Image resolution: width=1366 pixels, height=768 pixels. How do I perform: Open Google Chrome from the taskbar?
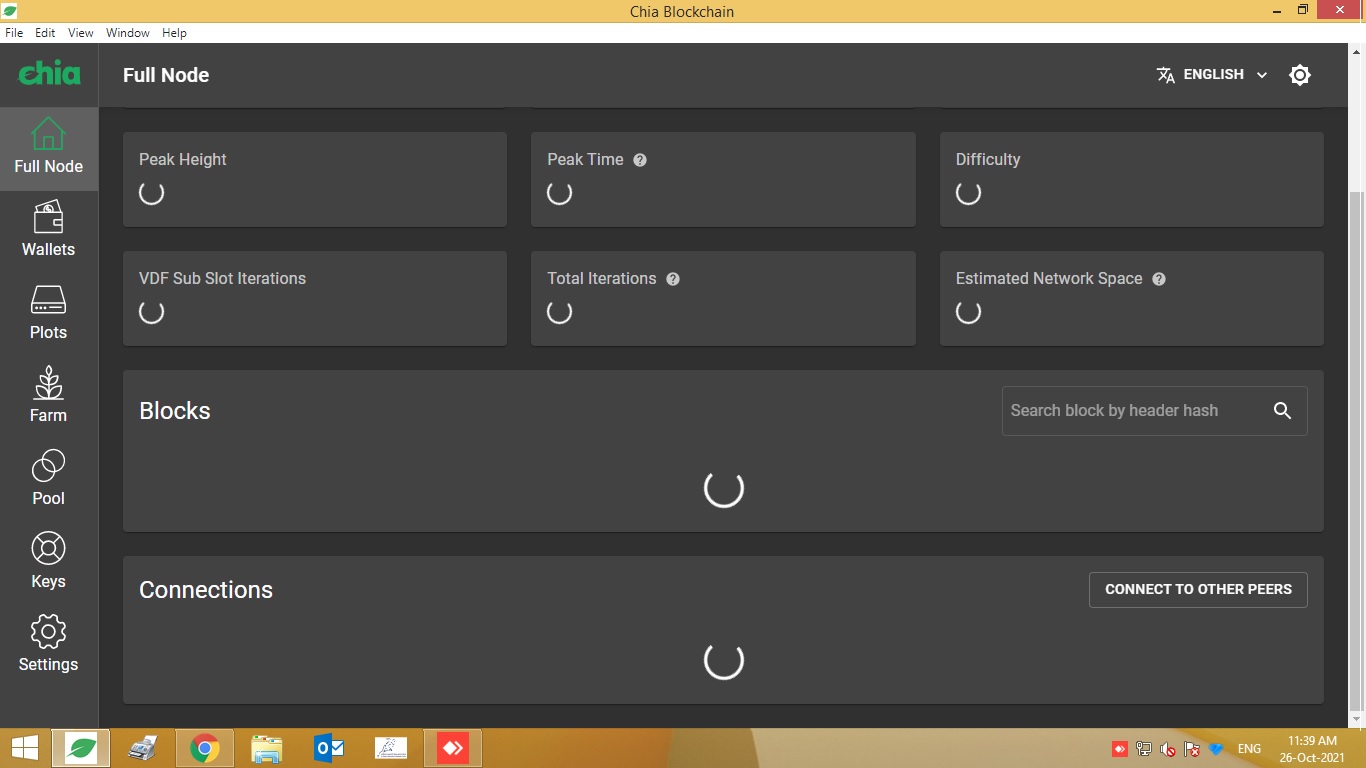(205, 748)
